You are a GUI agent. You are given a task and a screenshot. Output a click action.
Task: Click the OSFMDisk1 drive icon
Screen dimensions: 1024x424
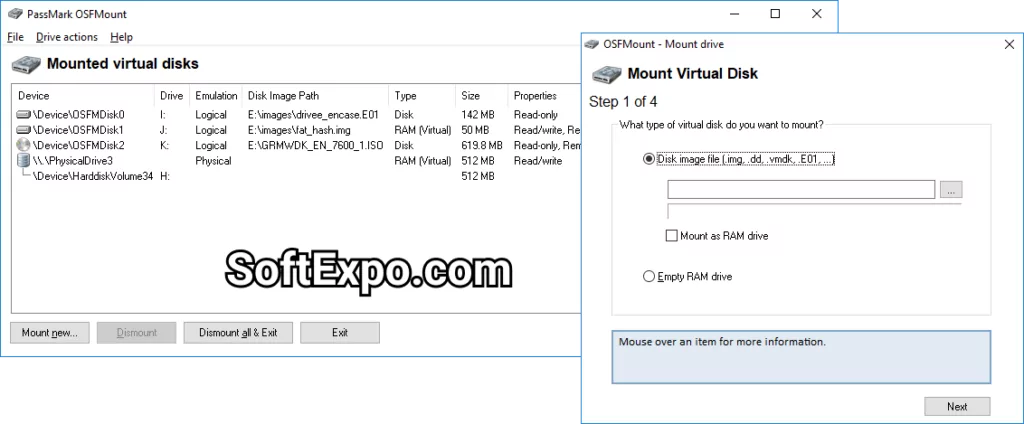click(24, 130)
